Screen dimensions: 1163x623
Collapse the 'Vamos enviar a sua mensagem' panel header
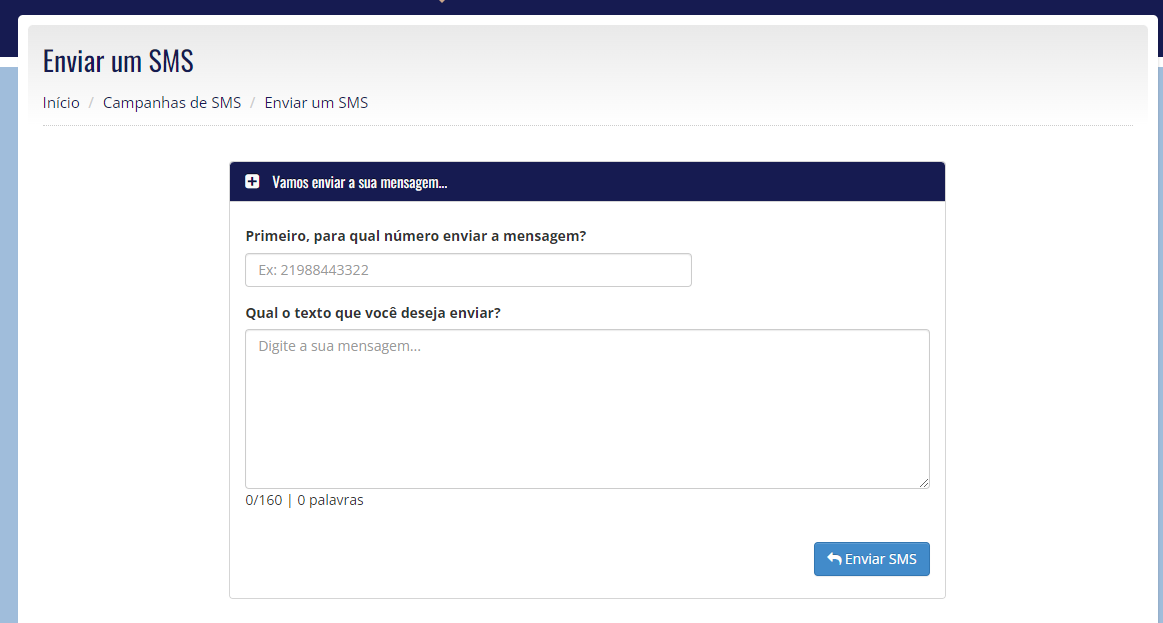coord(587,182)
